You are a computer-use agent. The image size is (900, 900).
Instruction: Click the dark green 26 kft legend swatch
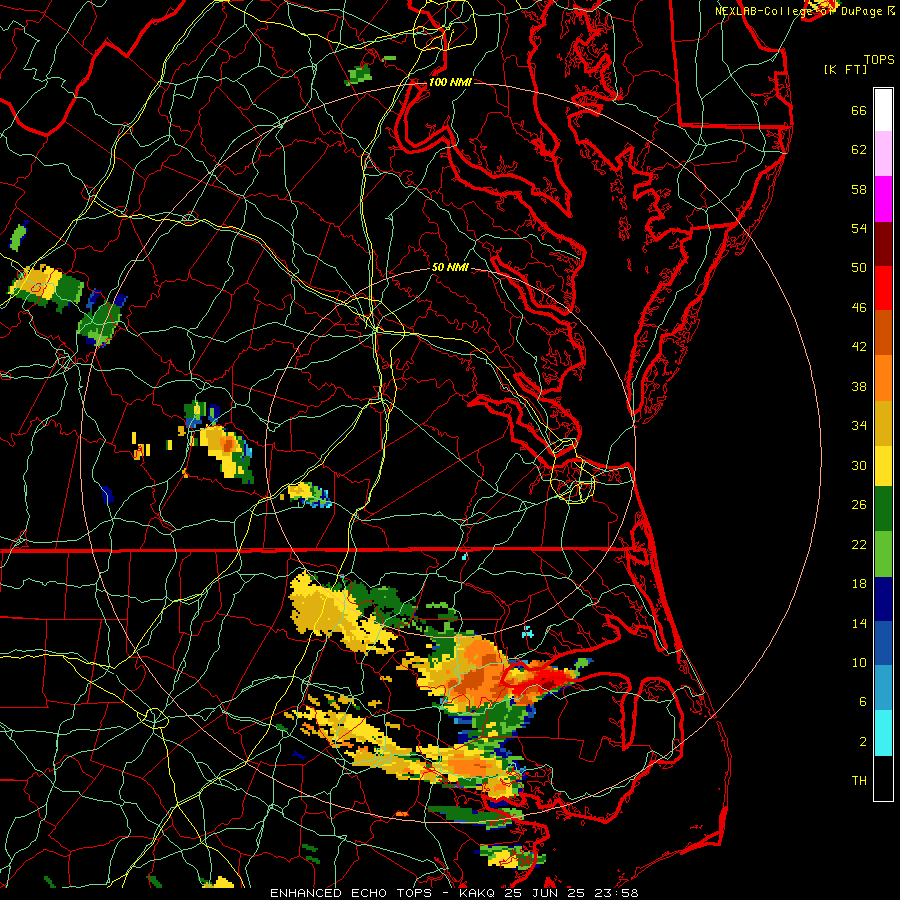(883, 509)
